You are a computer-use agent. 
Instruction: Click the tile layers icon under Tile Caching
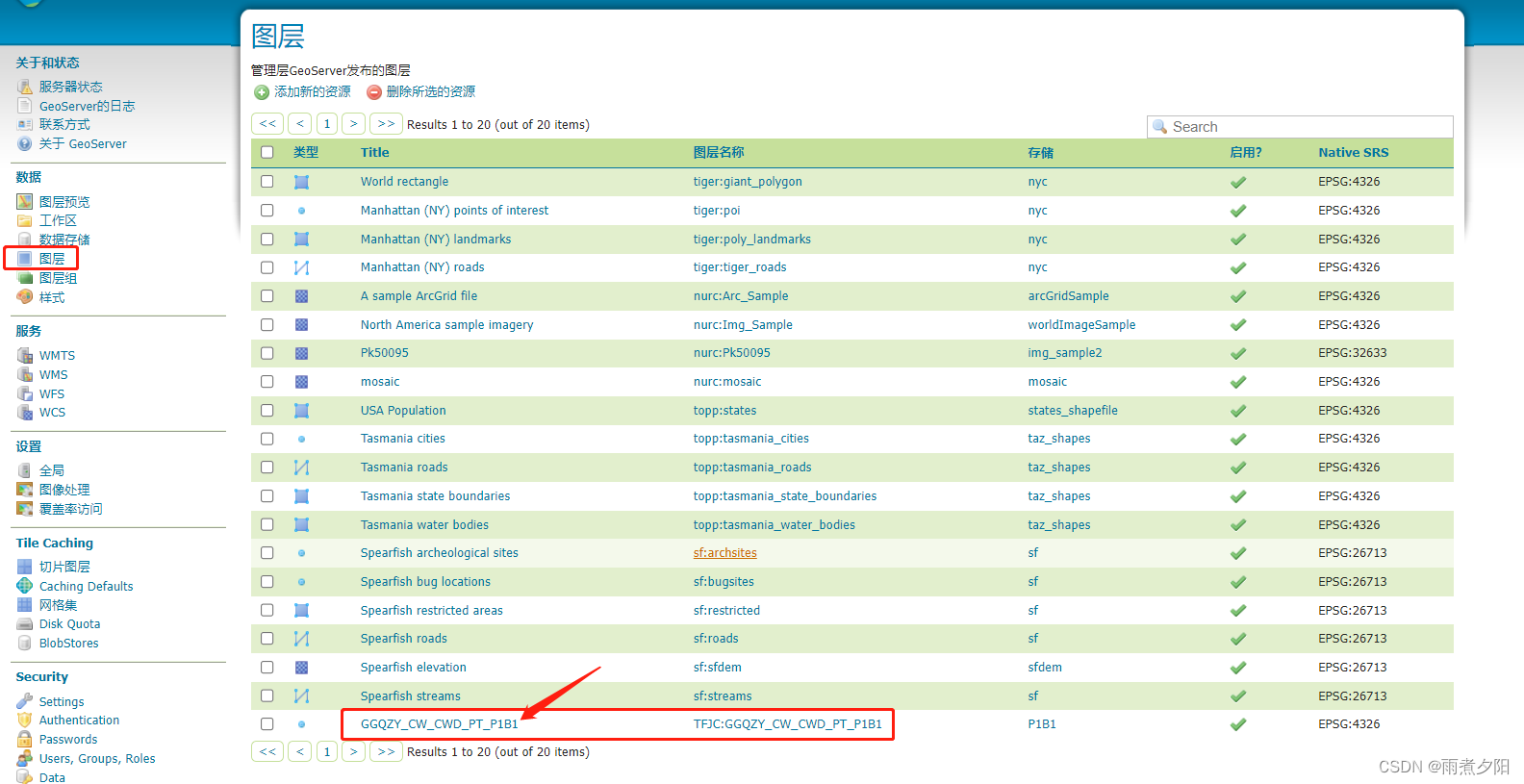pyautogui.click(x=25, y=567)
